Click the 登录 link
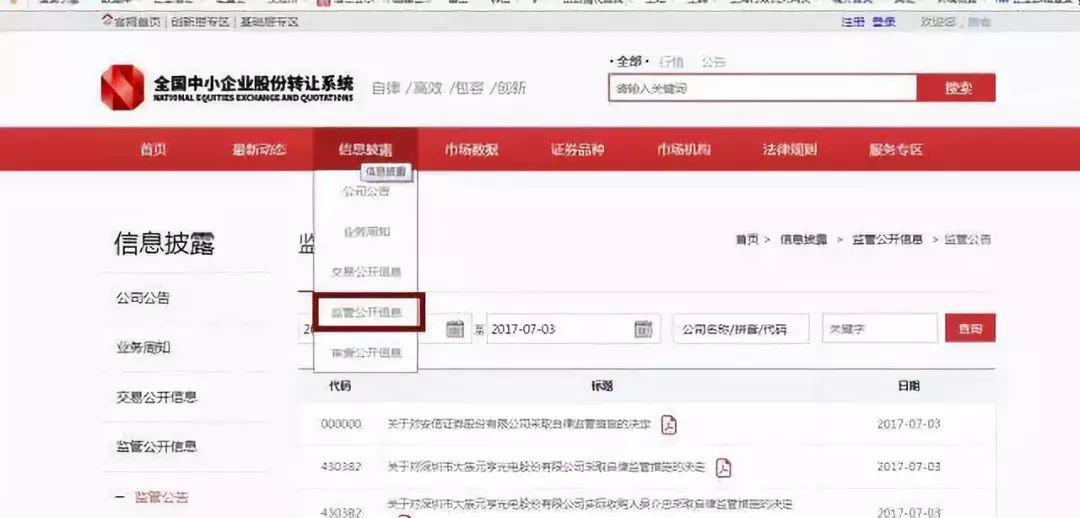The image size is (1080, 518). [x=884, y=22]
